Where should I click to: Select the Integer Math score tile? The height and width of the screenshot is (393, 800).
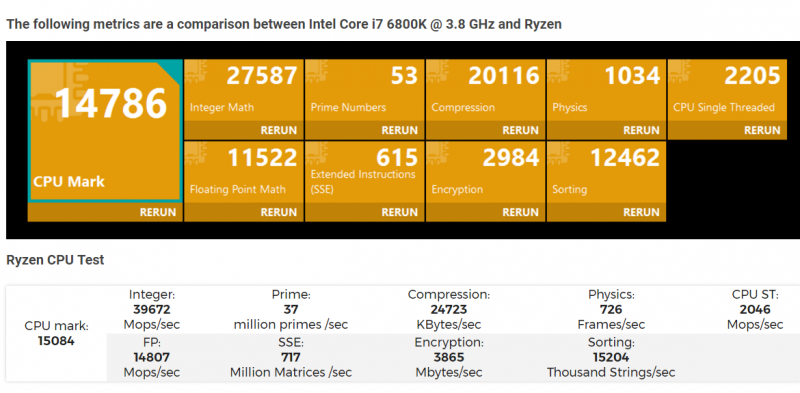pos(243,90)
